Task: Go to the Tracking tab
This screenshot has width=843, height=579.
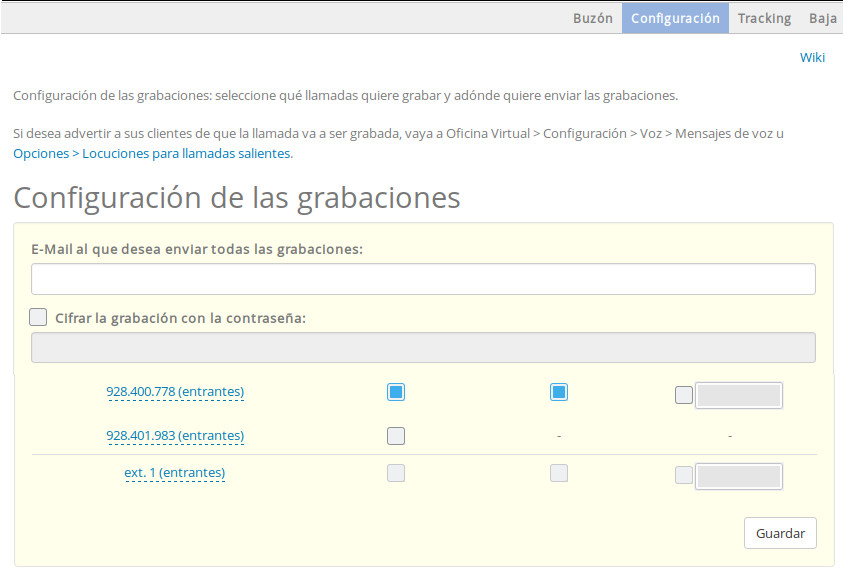Action: (764, 18)
